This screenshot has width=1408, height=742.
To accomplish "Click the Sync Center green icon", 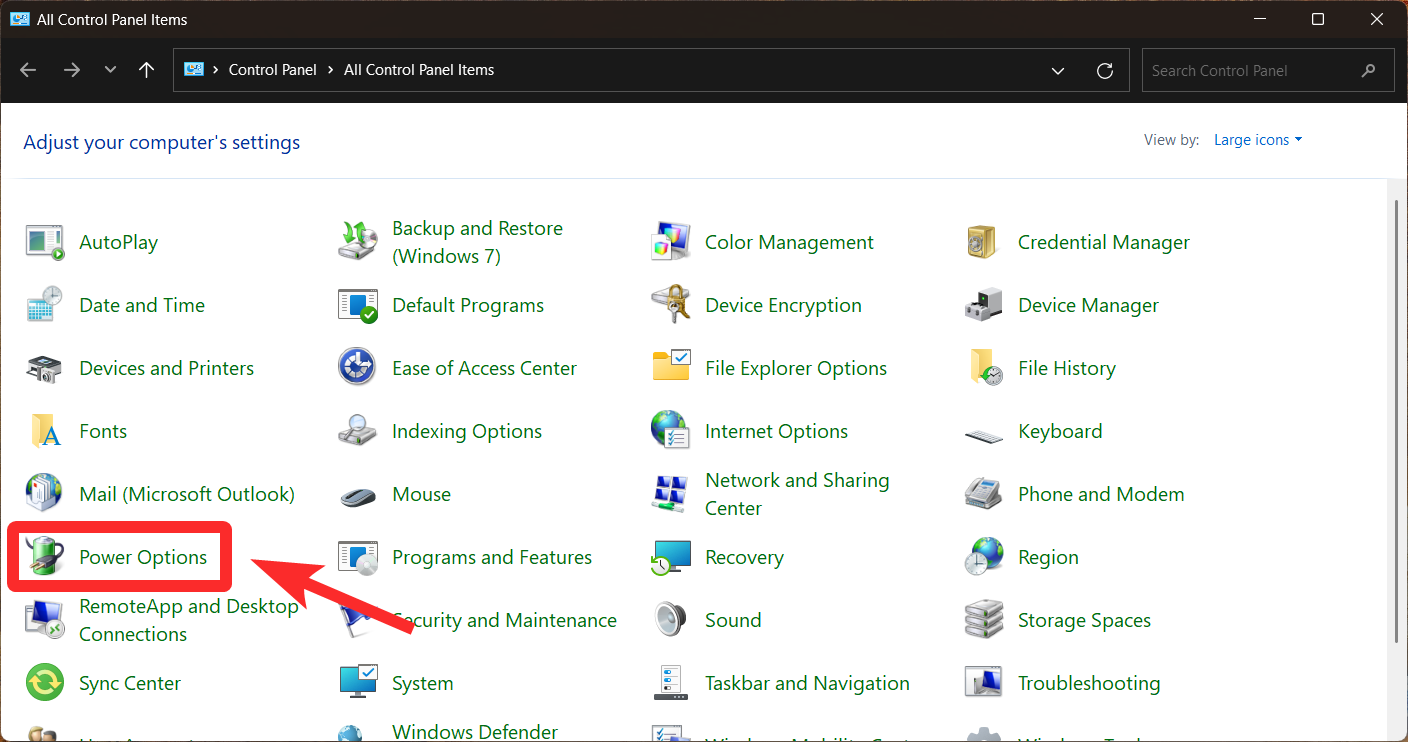I will pyautogui.click(x=44, y=683).
